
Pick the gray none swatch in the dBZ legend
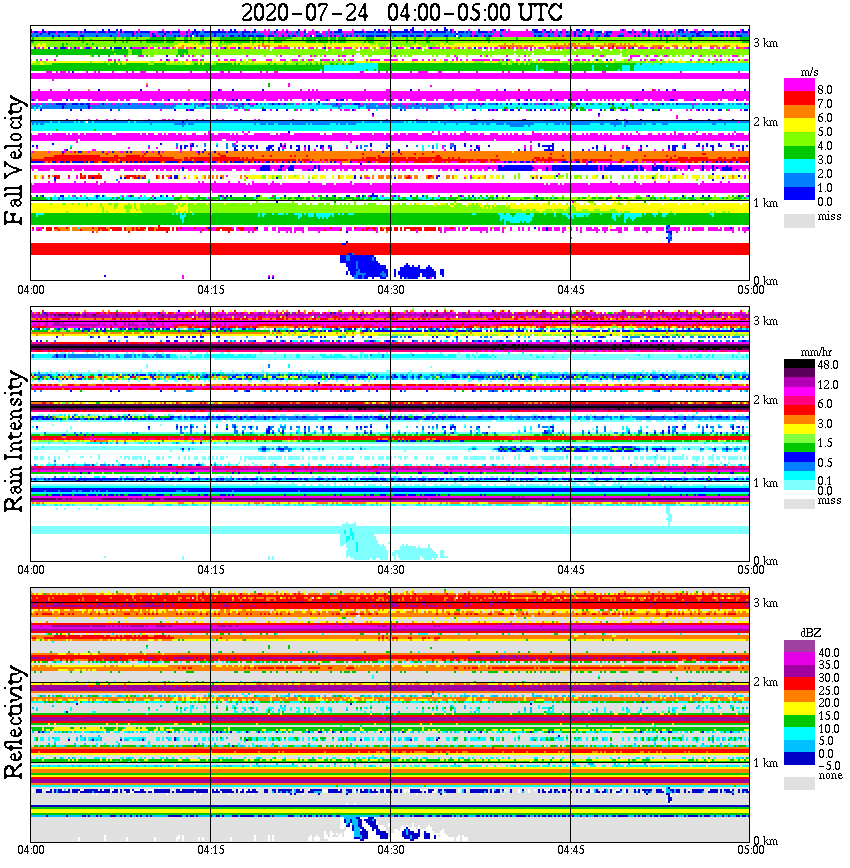(799, 783)
